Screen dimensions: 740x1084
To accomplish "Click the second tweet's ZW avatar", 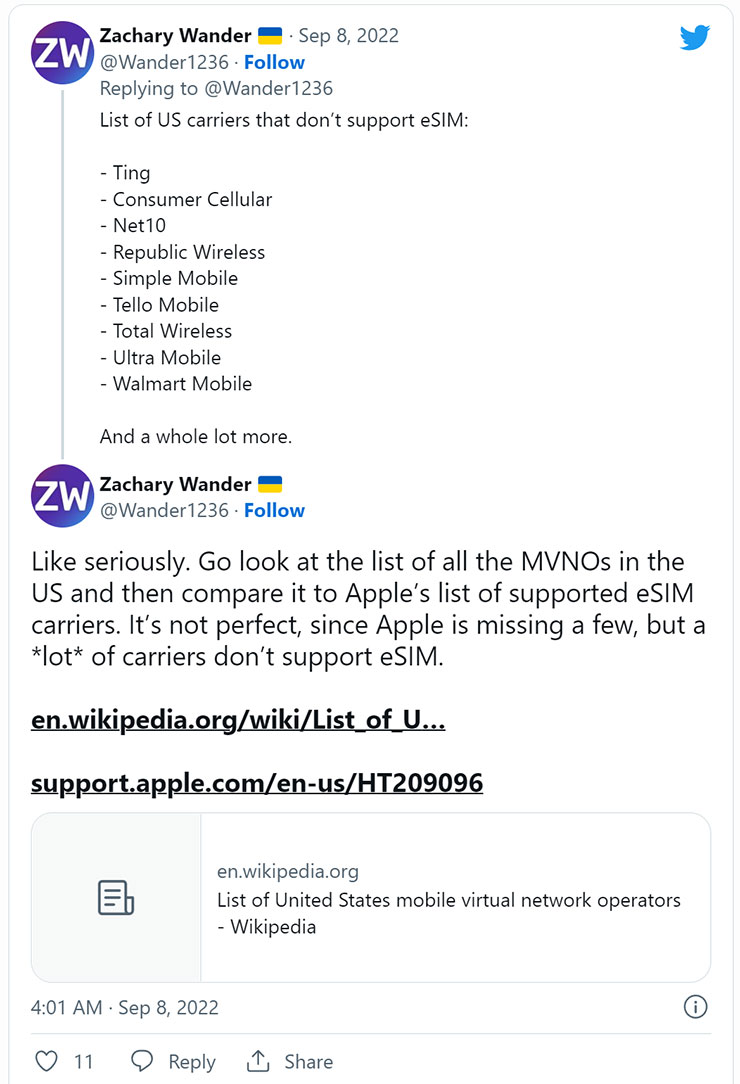I will click(x=61, y=496).
